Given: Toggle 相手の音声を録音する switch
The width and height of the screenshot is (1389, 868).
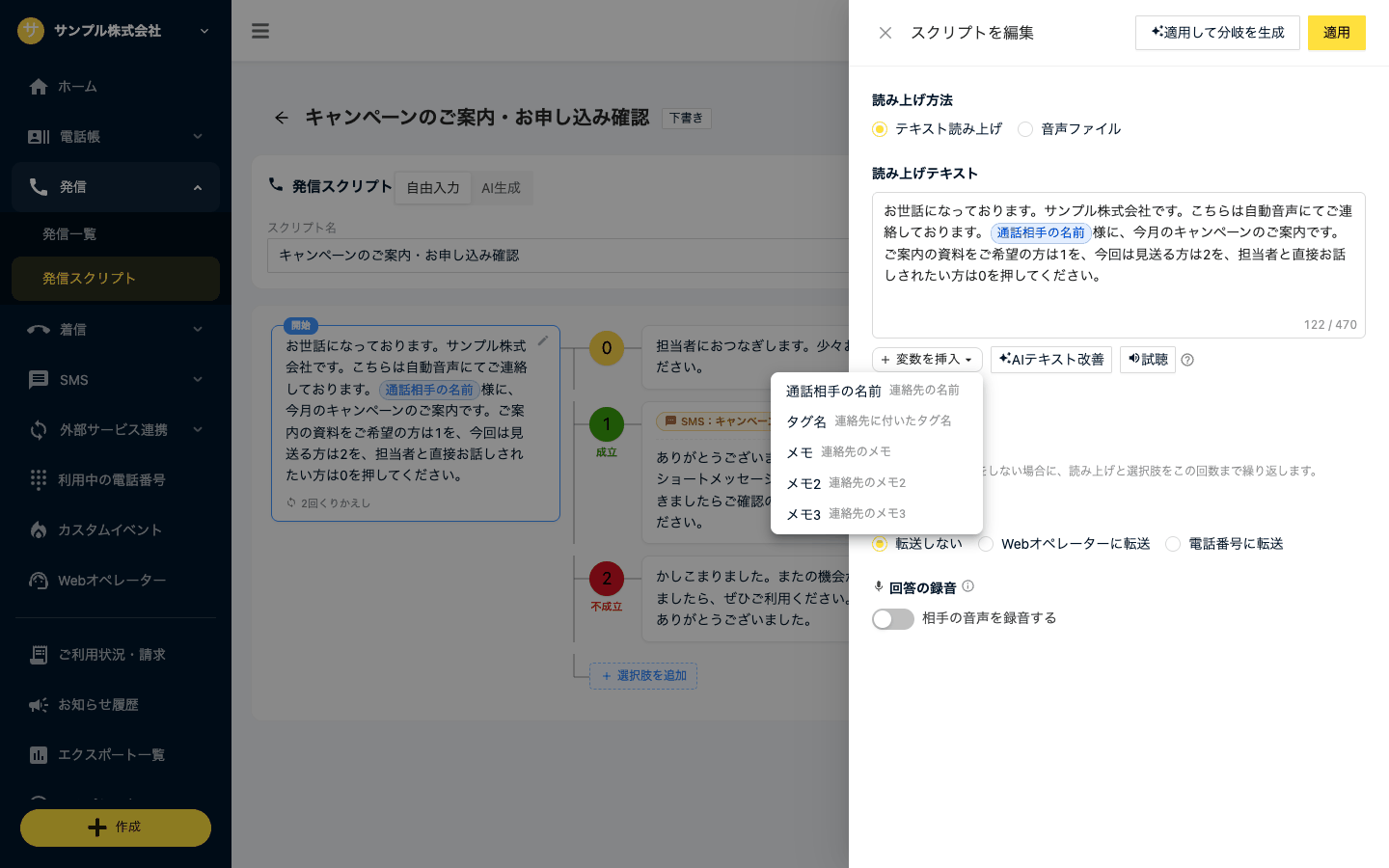Looking at the screenshot, I should click(893, 619).
